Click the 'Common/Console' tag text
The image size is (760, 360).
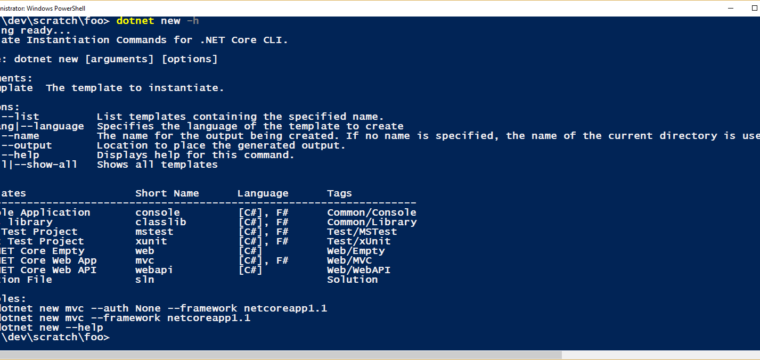(x=372, y=212)
